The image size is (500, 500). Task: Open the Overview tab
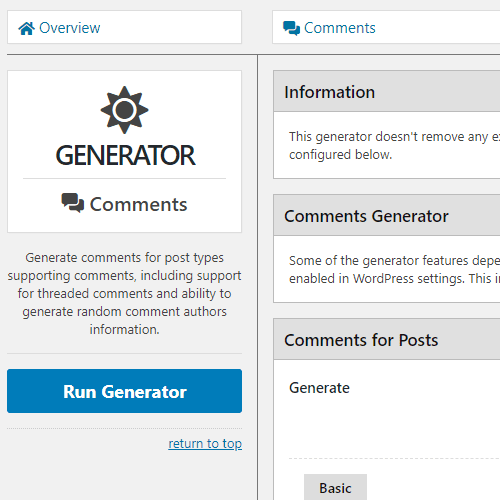[x=124, y=27]
